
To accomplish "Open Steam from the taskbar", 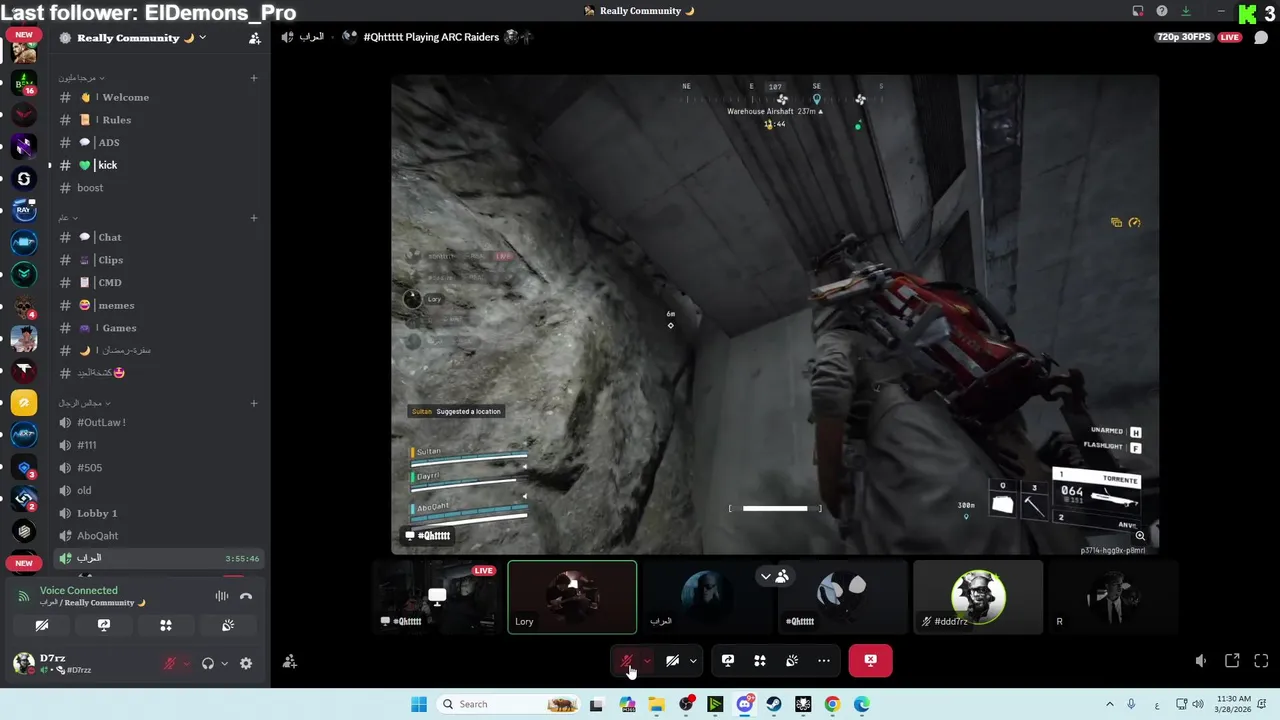I will click(774, 704).
